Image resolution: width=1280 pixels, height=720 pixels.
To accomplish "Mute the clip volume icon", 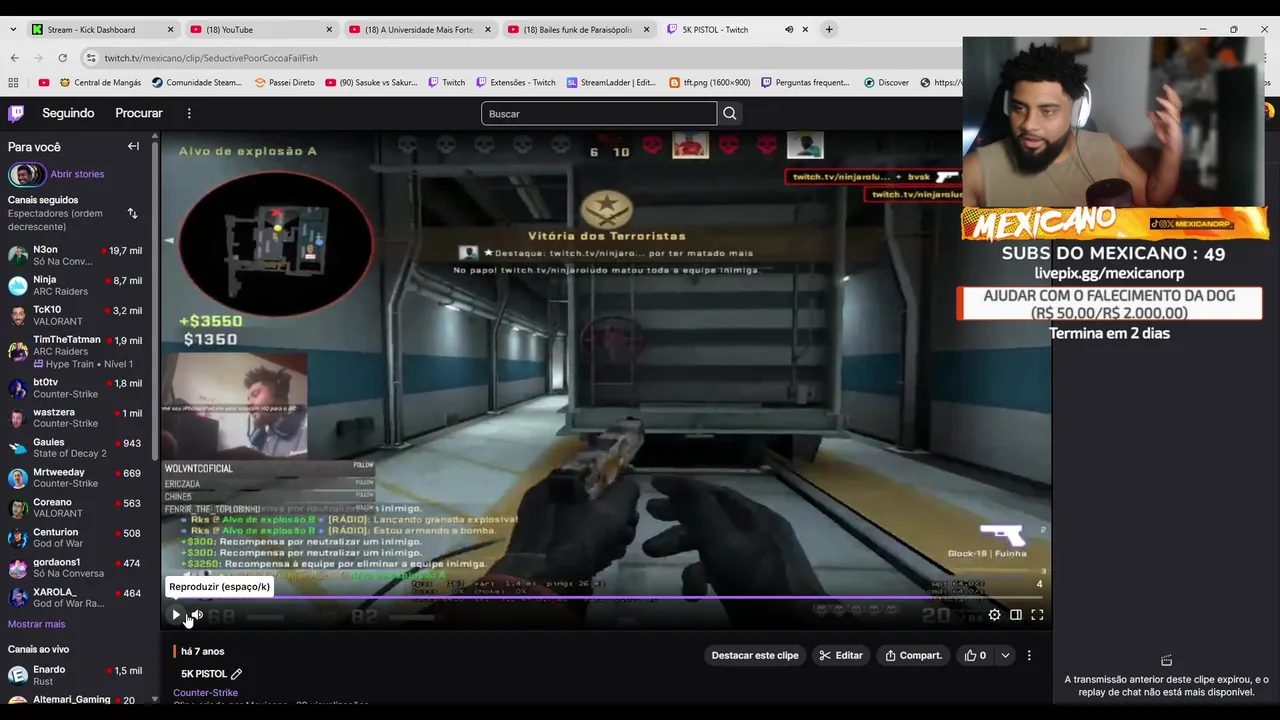I will (x=197, y=615).
